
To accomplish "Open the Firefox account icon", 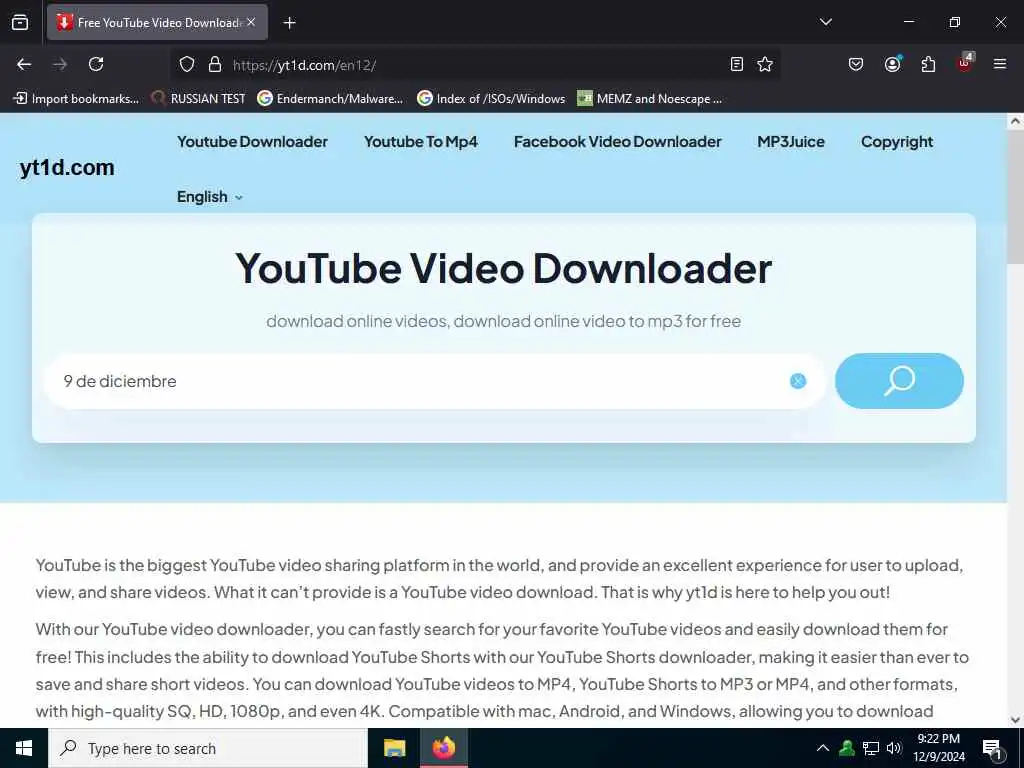I will [892, 64].
